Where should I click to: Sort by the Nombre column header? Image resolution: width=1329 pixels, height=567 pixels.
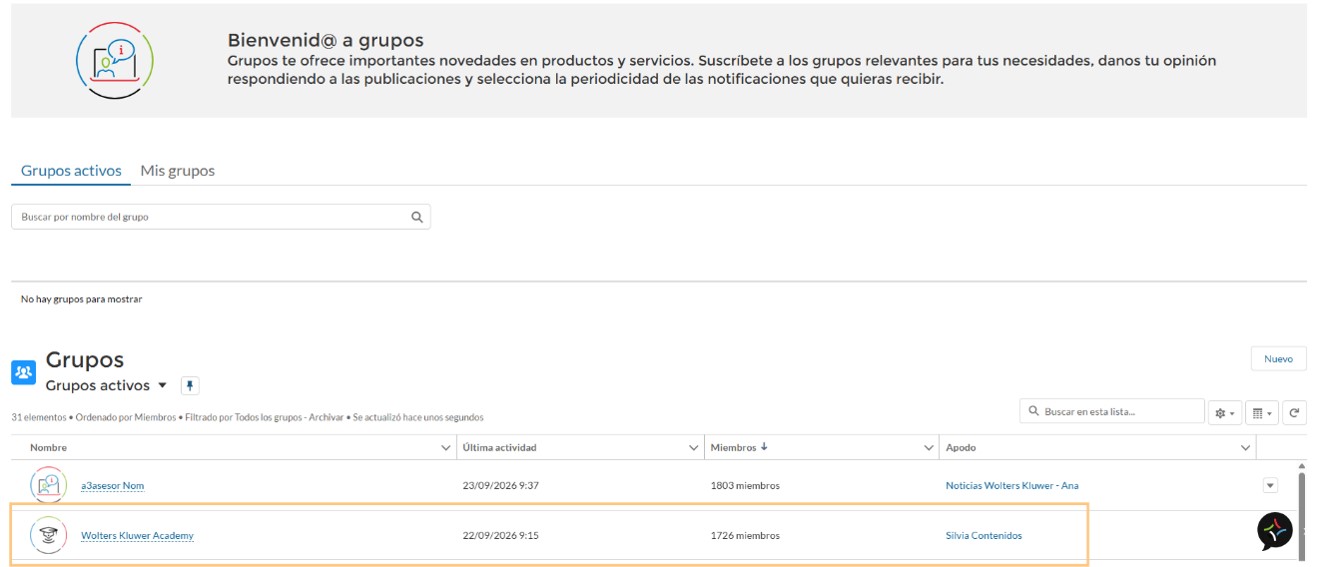[x=48, y=448]
